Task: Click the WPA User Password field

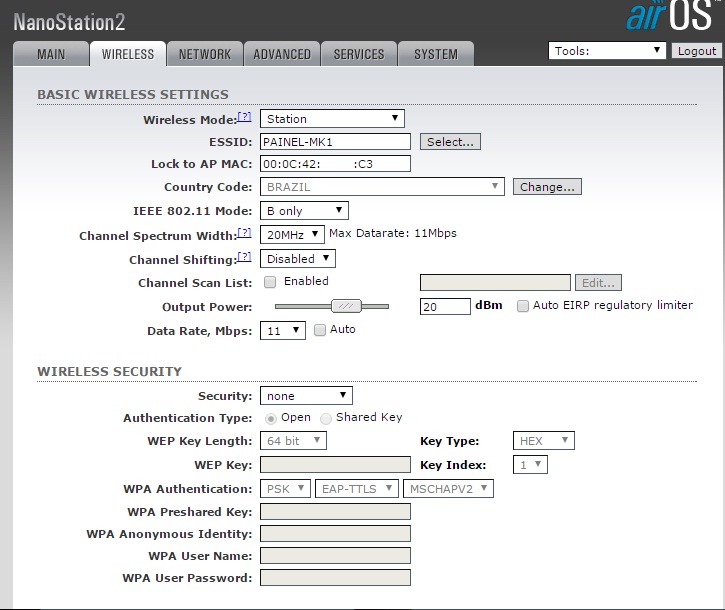Action: pyautogui.click(x=335, y=577)
